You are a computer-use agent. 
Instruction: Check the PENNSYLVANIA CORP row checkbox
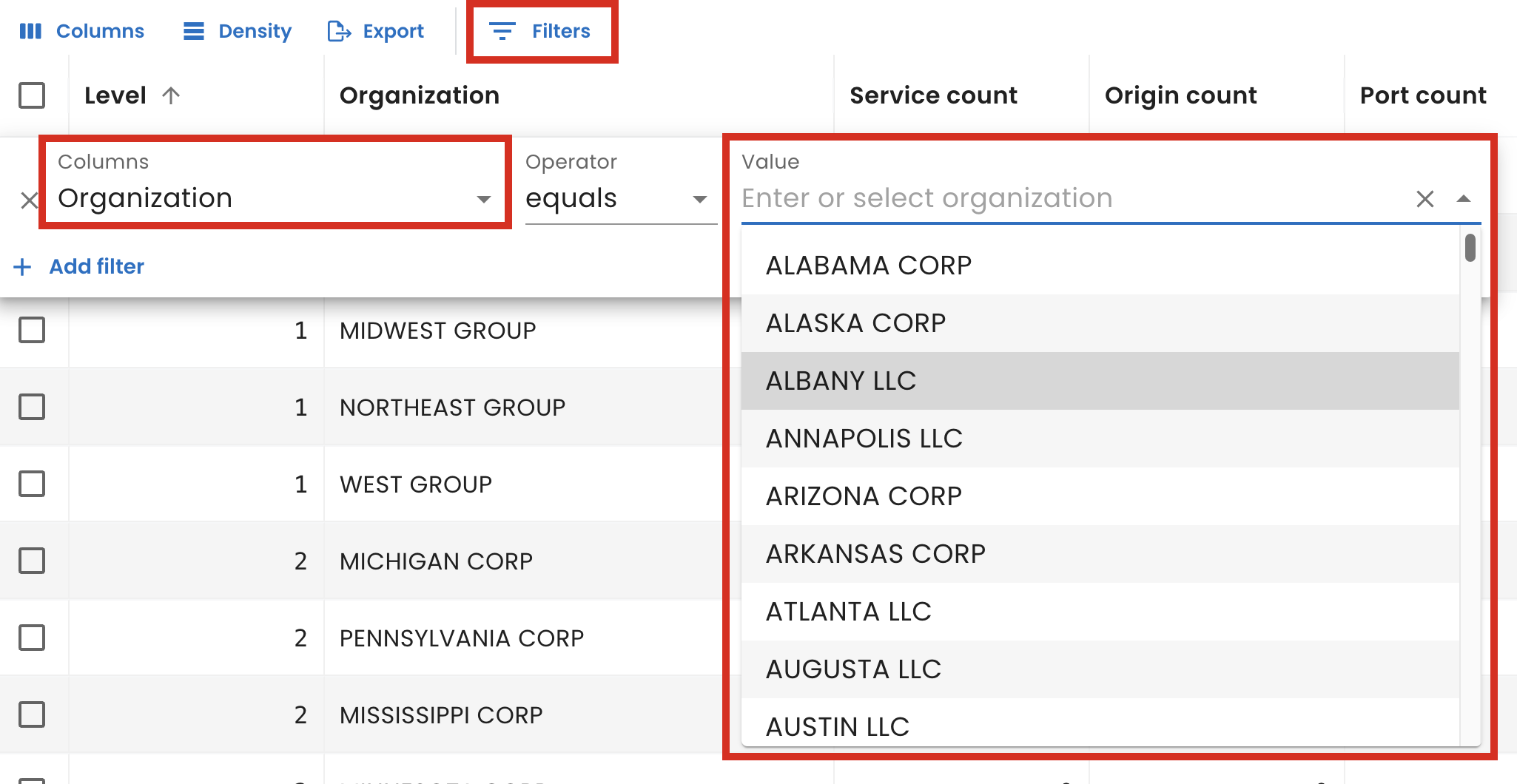pos(32,638)
